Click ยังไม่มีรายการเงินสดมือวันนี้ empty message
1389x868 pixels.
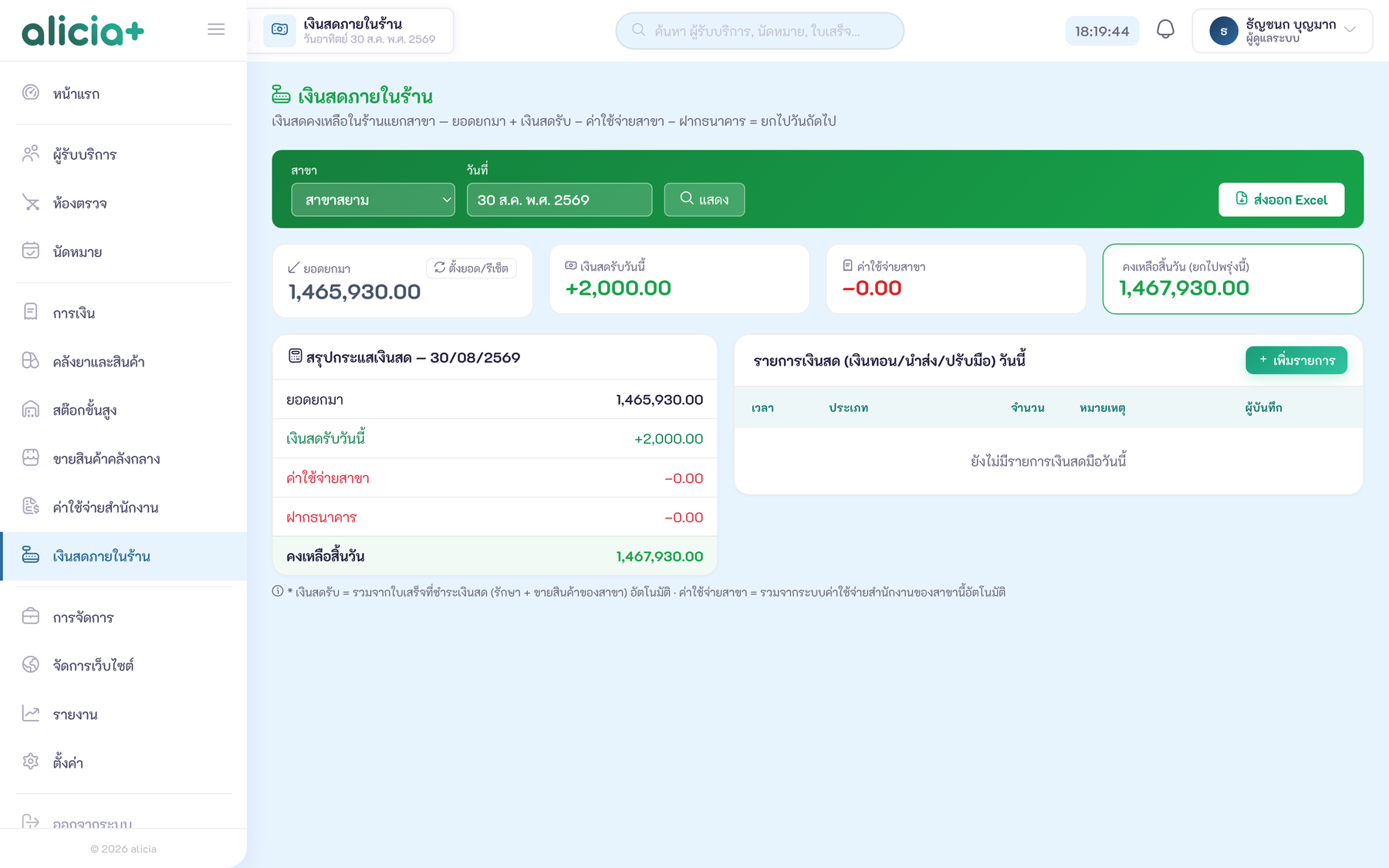1049,461
